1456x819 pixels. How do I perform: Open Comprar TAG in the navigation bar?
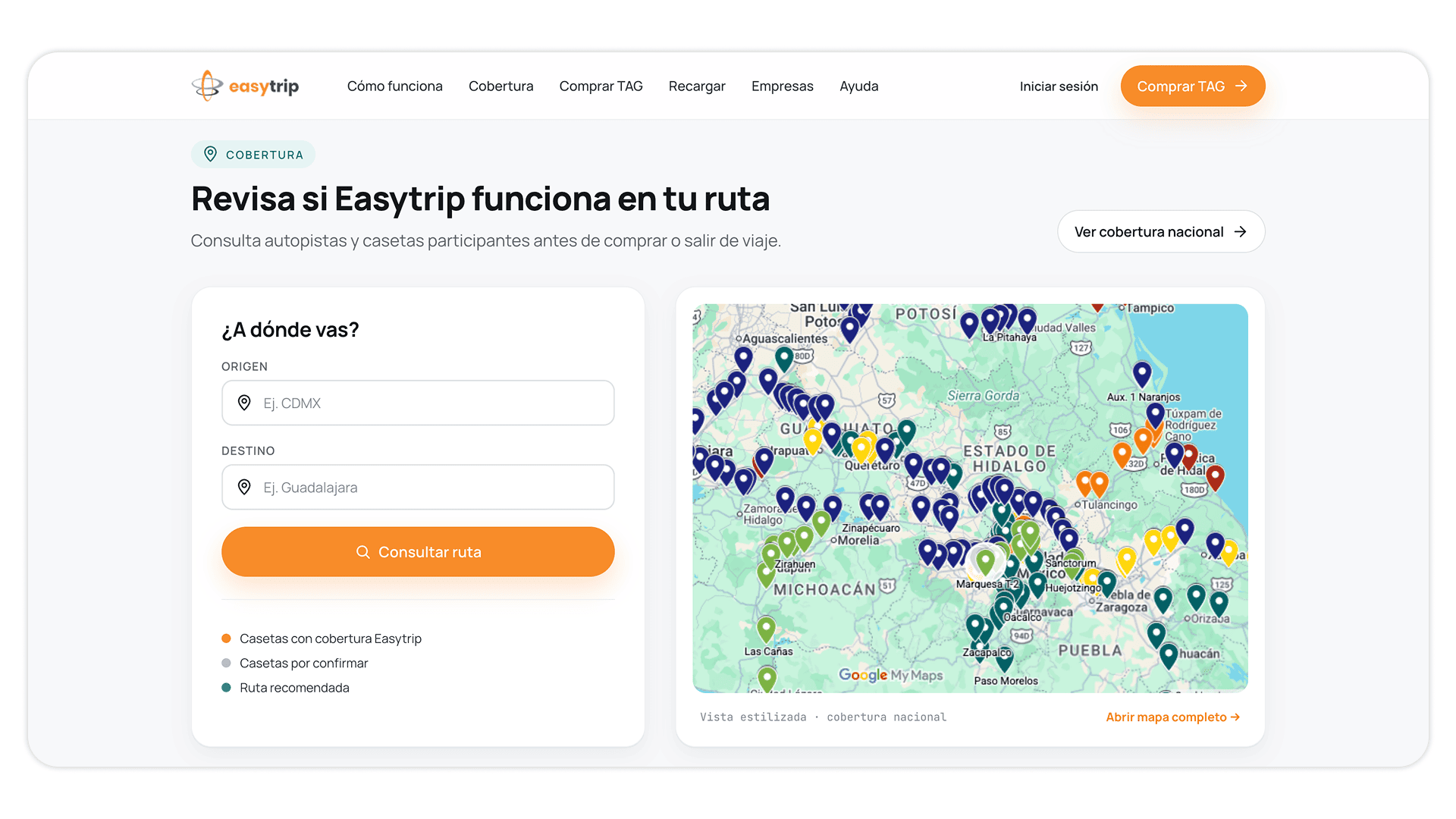(x=601, y=86)
